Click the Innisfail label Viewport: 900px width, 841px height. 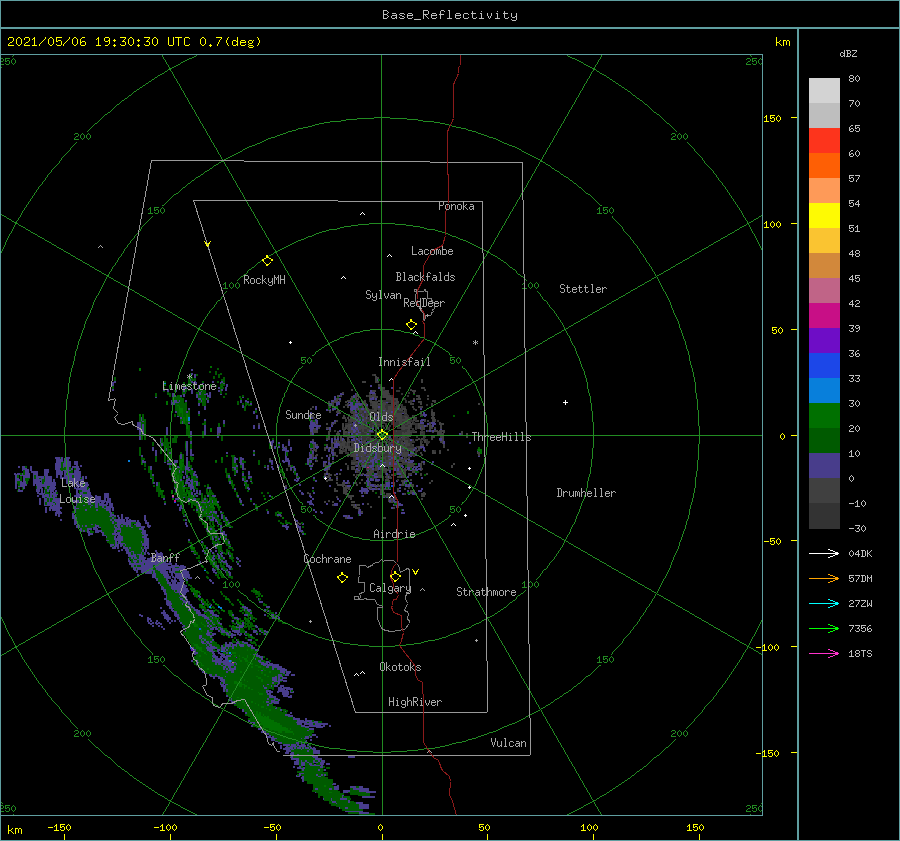(x=404, y=362)
